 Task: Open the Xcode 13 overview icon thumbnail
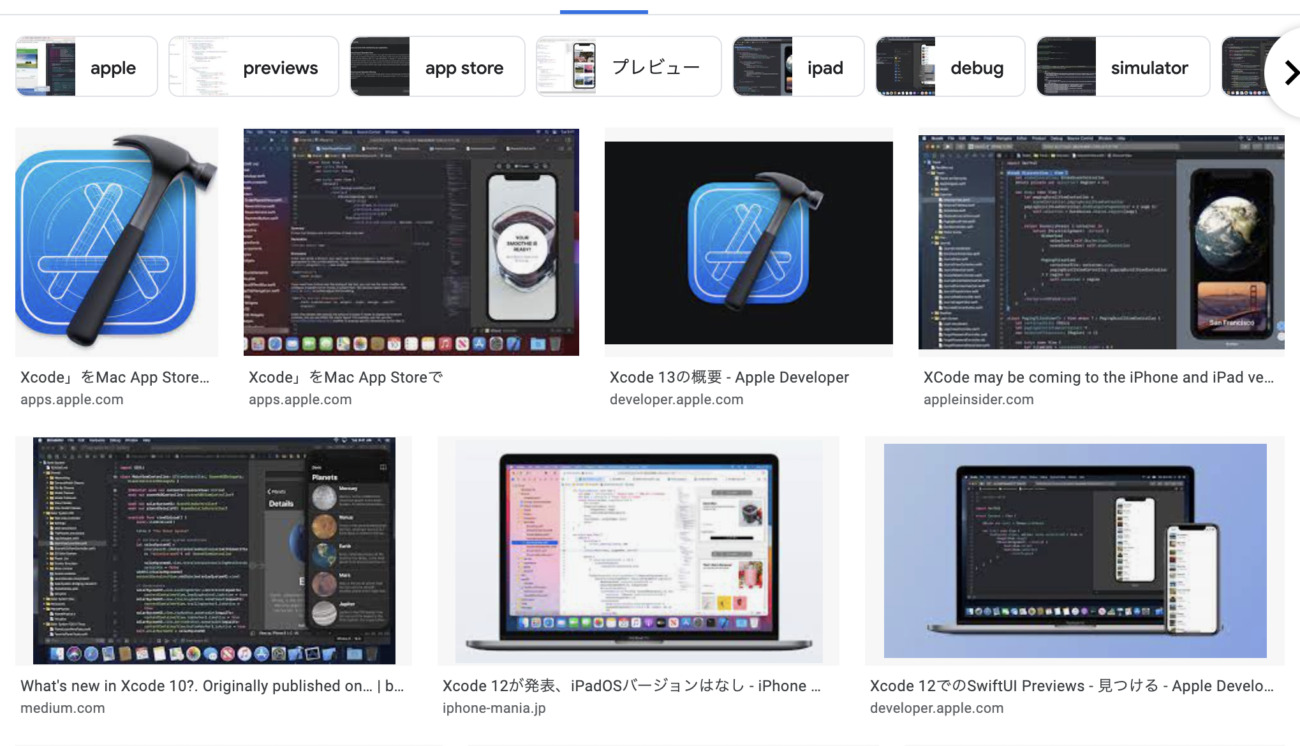tap(749, 241)
